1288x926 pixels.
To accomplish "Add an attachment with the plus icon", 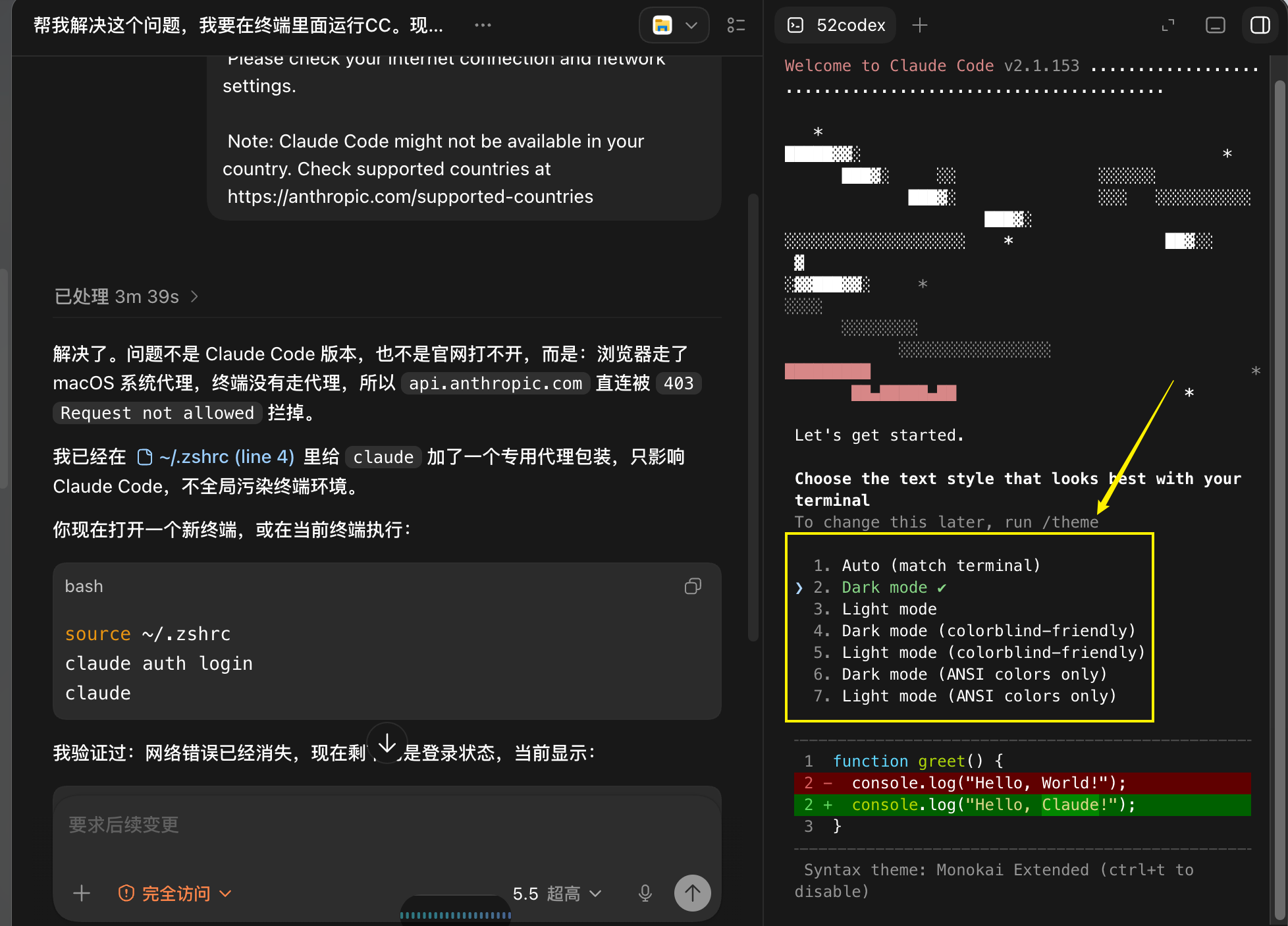I will pyautogui.click(x=82, y=893).
